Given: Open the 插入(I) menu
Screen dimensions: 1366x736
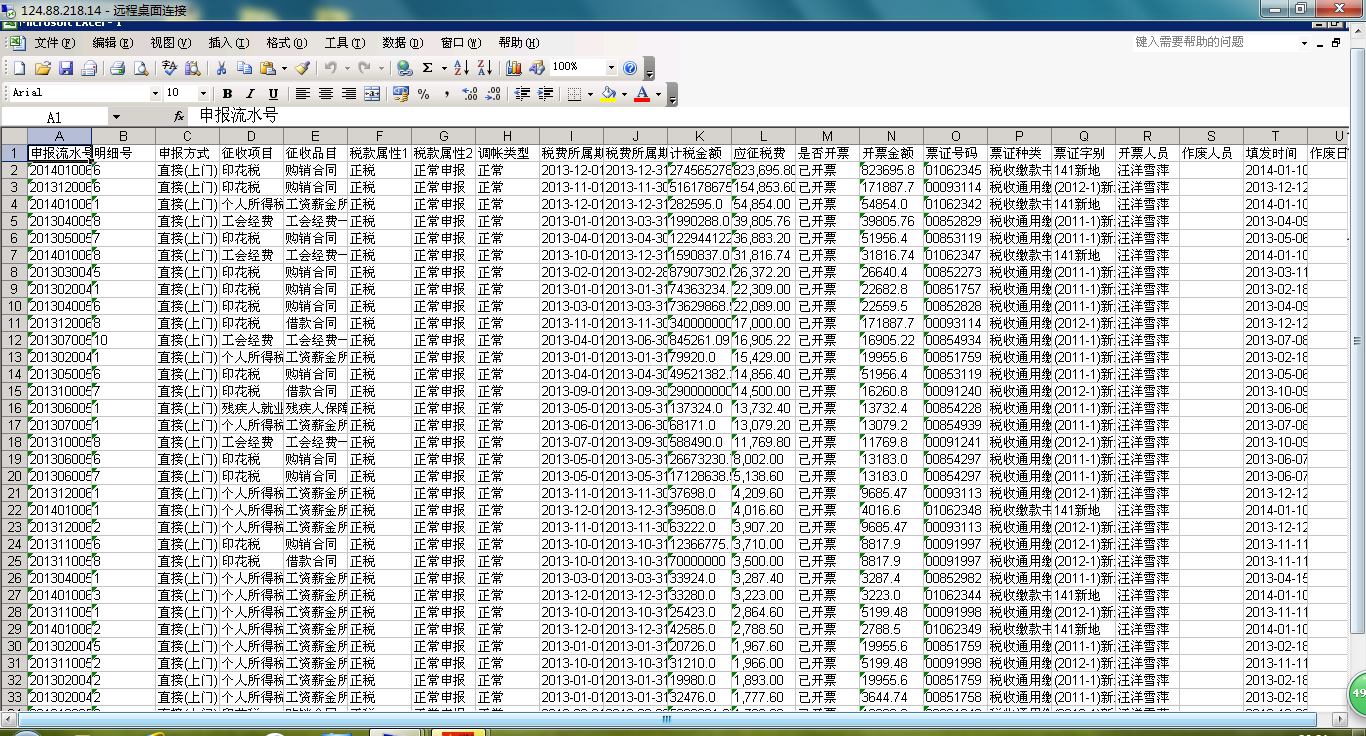Looking at the screenshot, I should pyautogui.click(x=229, y=43).
